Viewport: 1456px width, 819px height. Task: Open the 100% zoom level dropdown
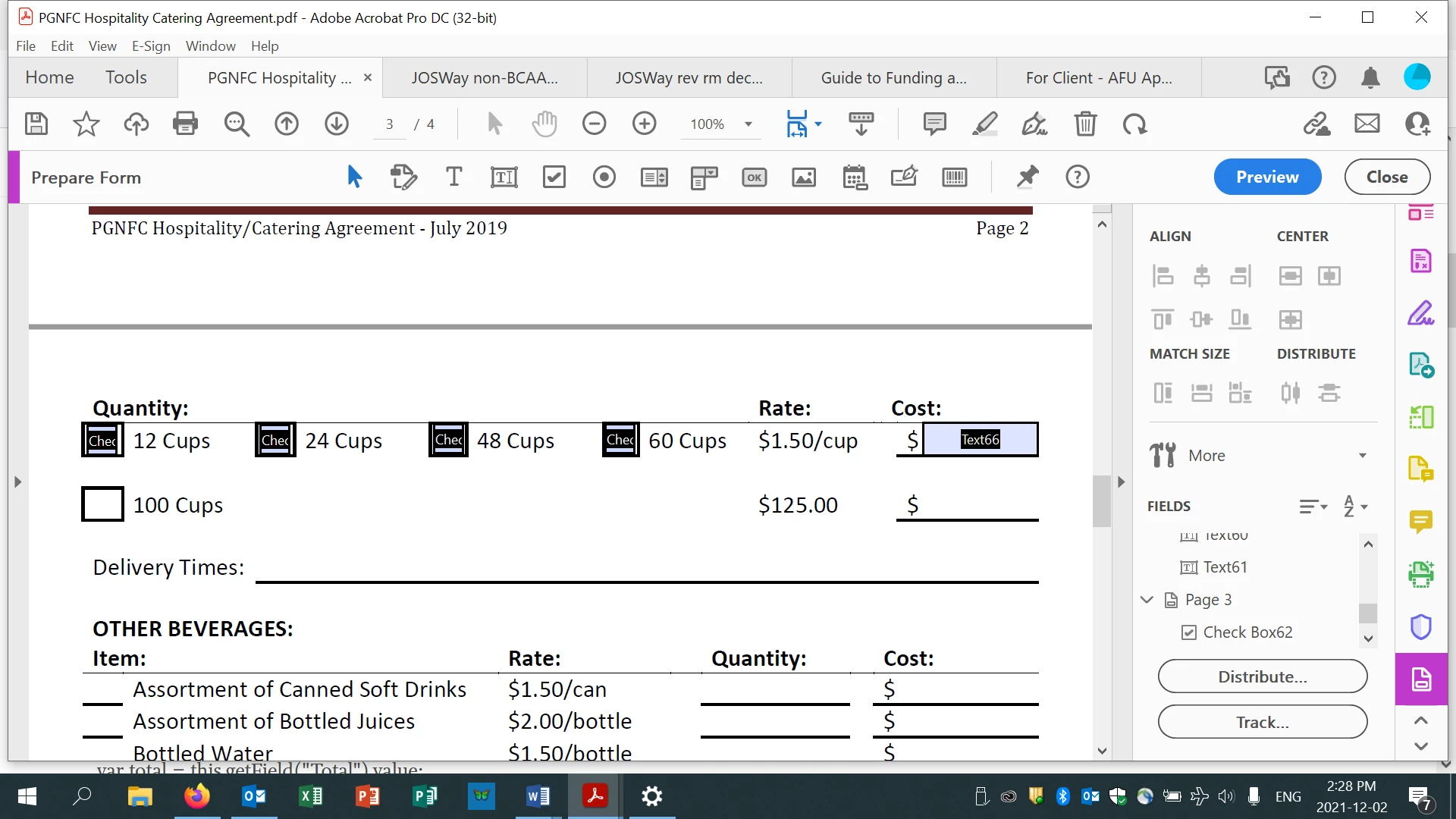[x=748, y=124]
